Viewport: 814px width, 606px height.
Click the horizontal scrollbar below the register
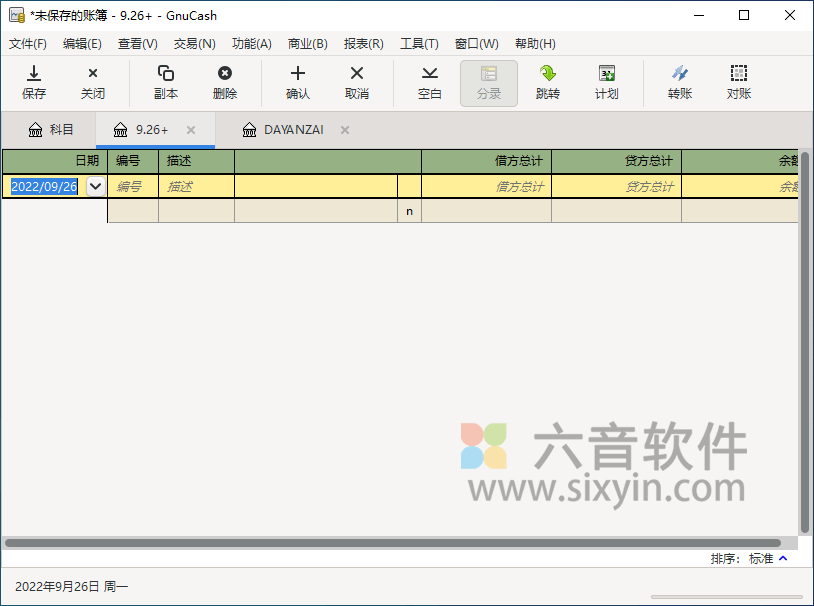[x=400, y=541]
